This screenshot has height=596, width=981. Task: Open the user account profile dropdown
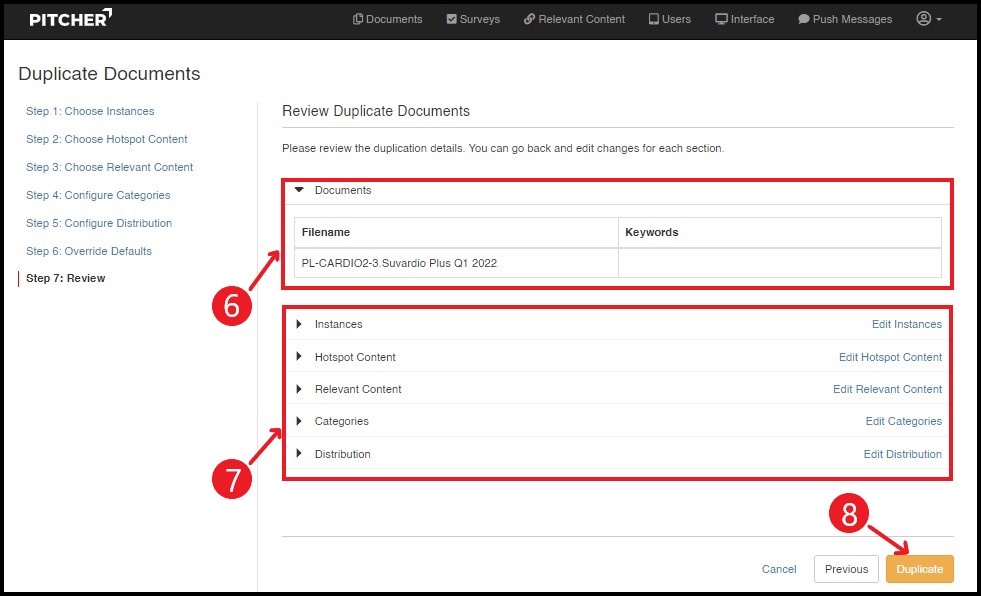(x=928, y=19)
